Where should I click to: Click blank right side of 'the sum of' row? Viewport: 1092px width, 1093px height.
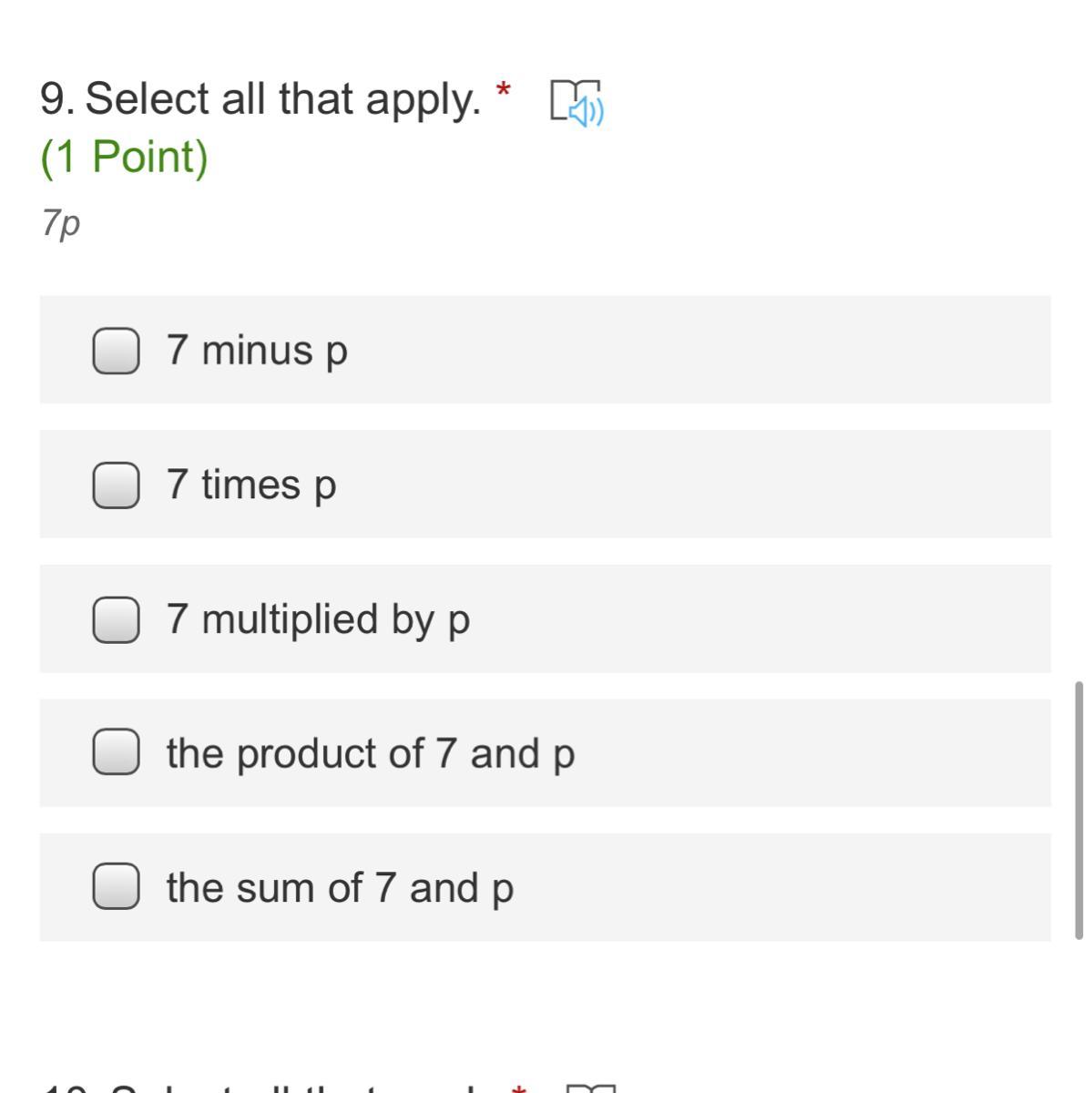tap(774, 887)
